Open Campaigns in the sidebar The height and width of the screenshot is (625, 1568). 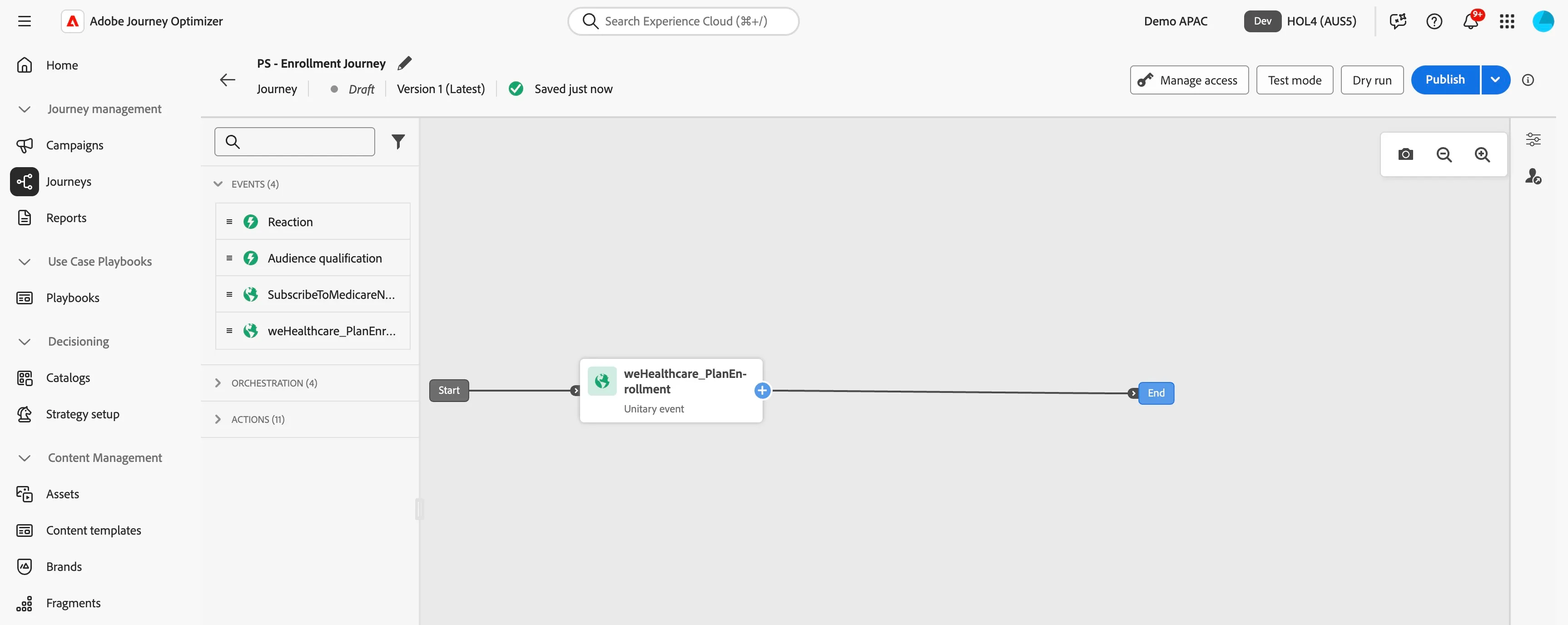[x=74, y=145]
